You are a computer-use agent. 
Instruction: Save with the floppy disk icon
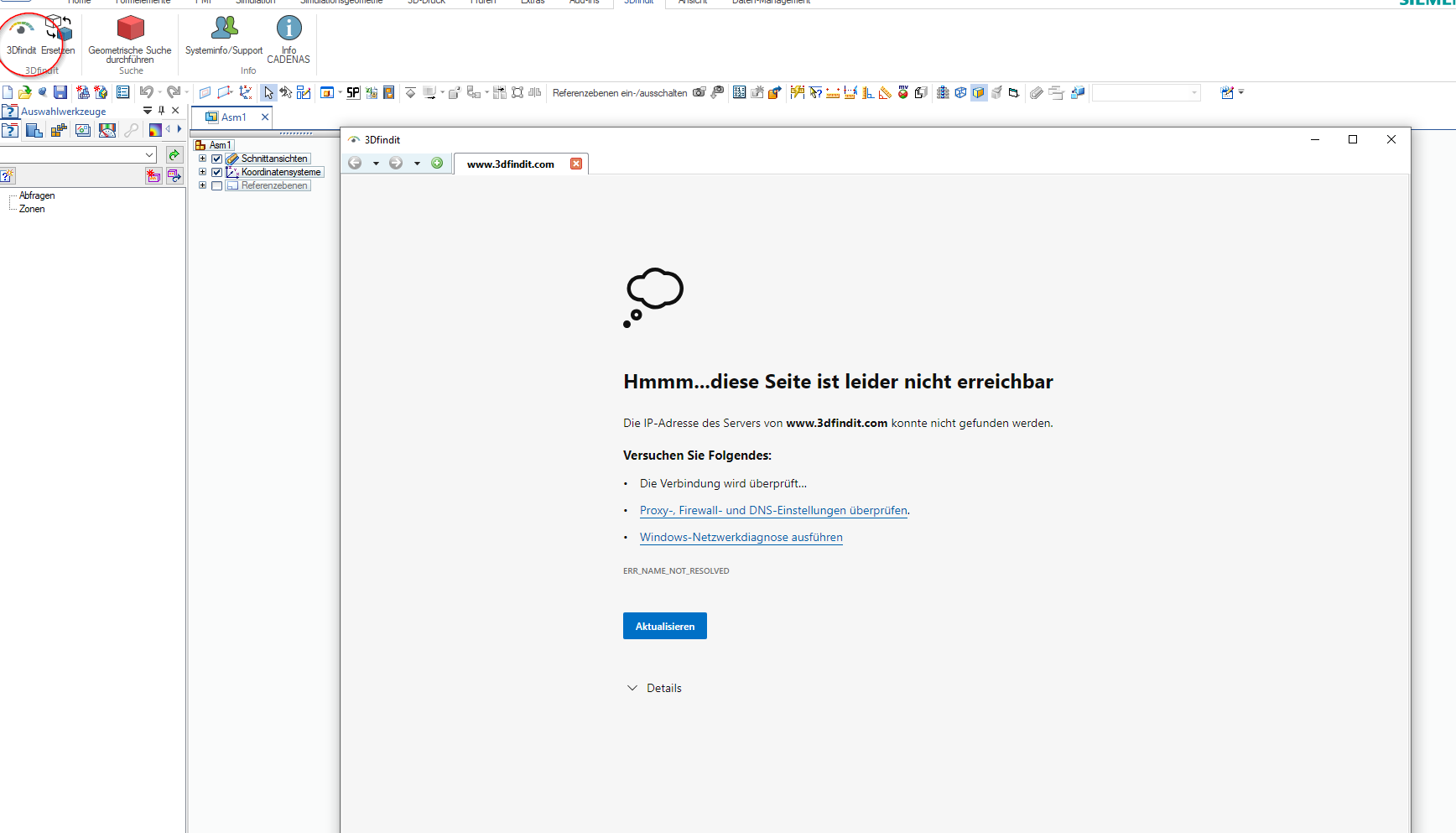[x=60, y=92]
